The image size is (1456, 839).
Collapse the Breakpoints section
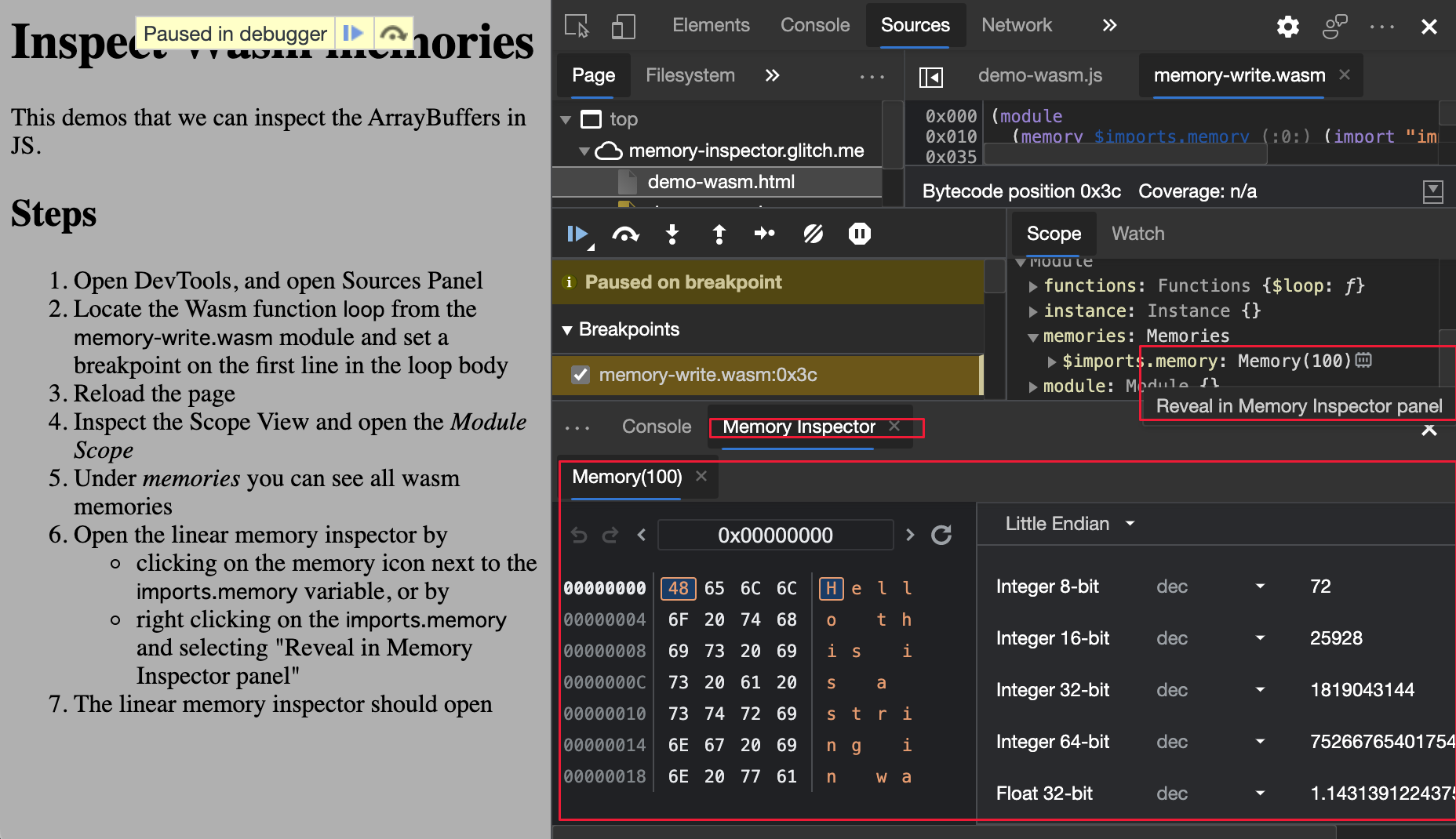(x=567, y=329)
